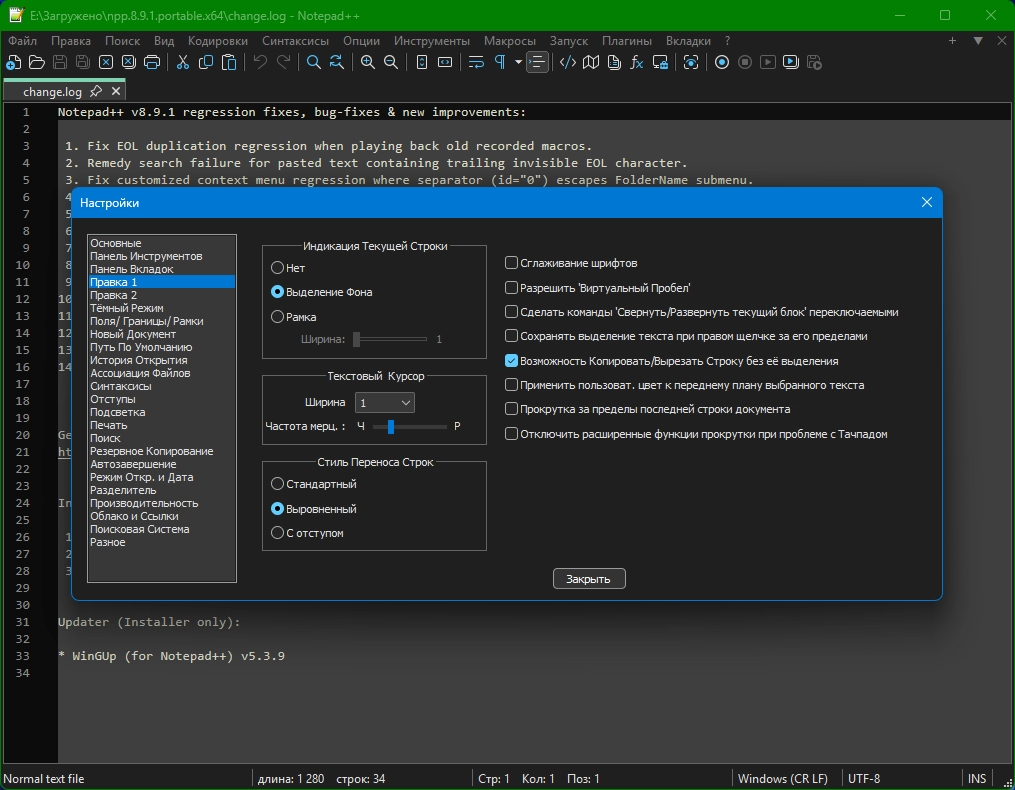Click the Cut scissors icon

[x=183, y=62]
